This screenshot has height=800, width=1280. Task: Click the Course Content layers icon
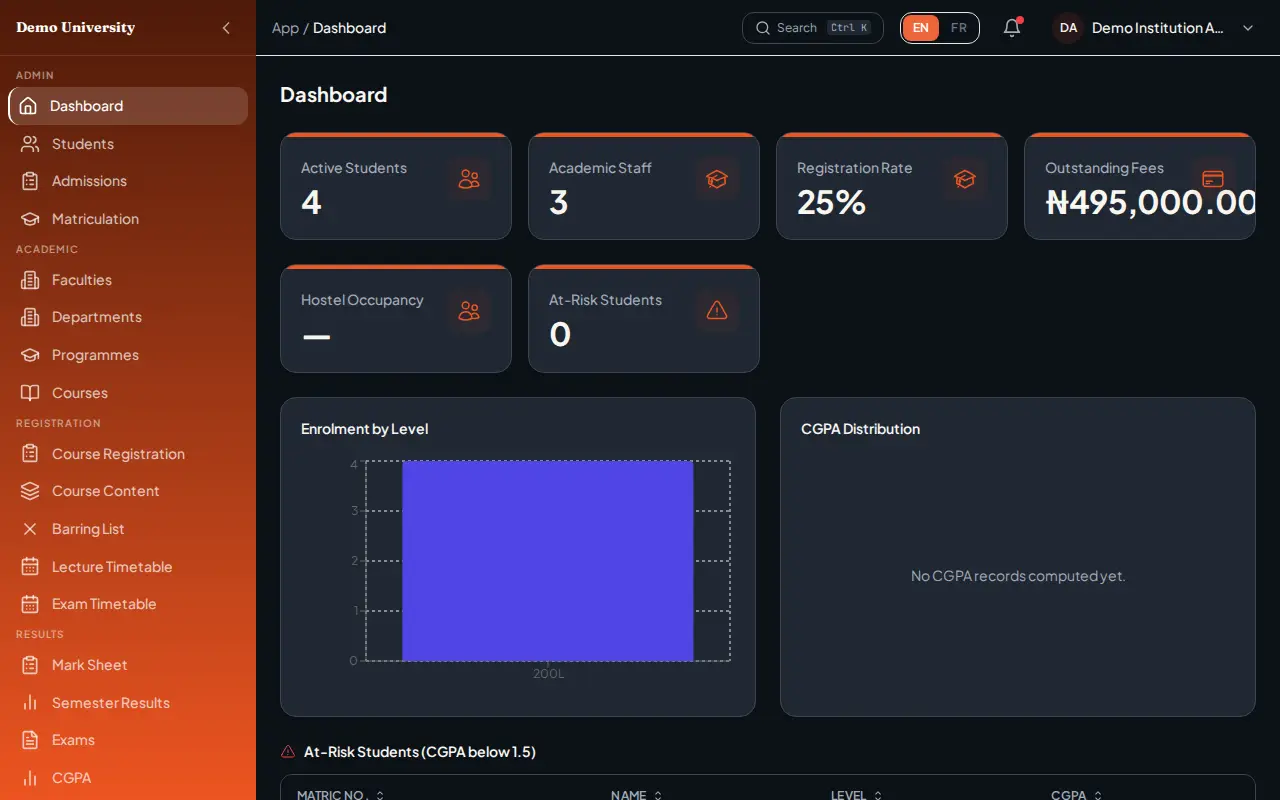click(30, 491)
